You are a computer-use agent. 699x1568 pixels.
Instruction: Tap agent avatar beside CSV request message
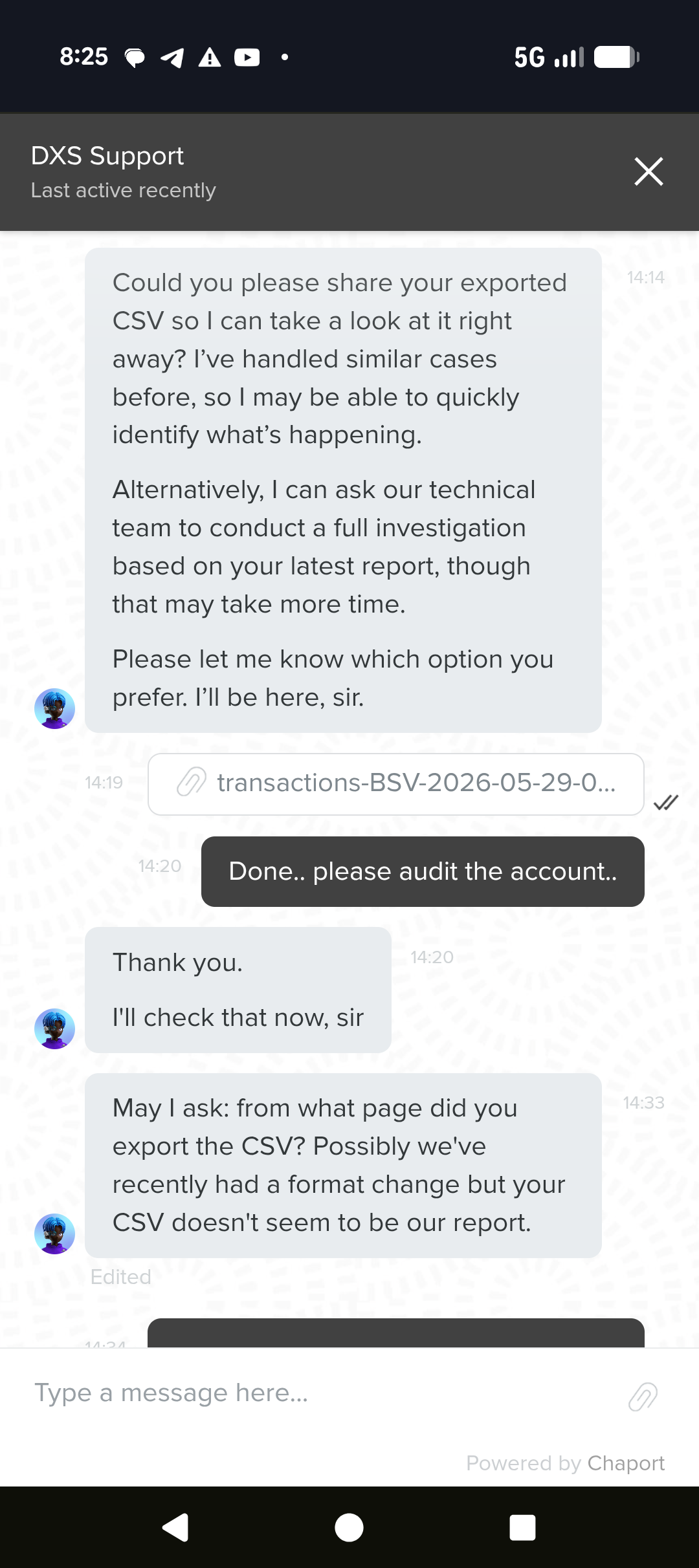coord(54,708)
